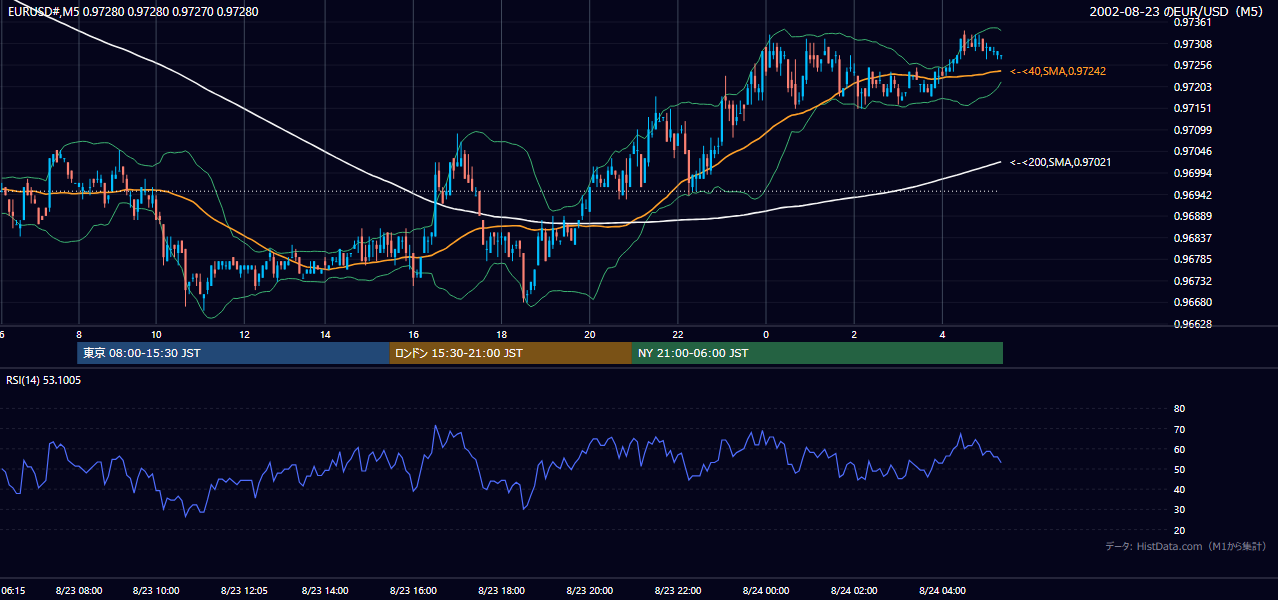The width and height of the screenshot is (1278, 600).
Task: Click the 8/23 16:00 time label
Action: point(414,591)
